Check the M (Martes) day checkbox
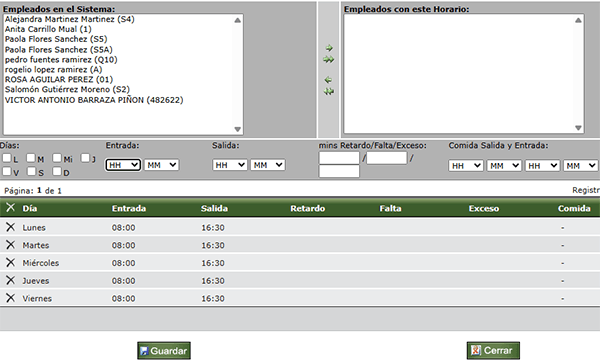This screenshot has width=600, height=363. click(31, 158)
